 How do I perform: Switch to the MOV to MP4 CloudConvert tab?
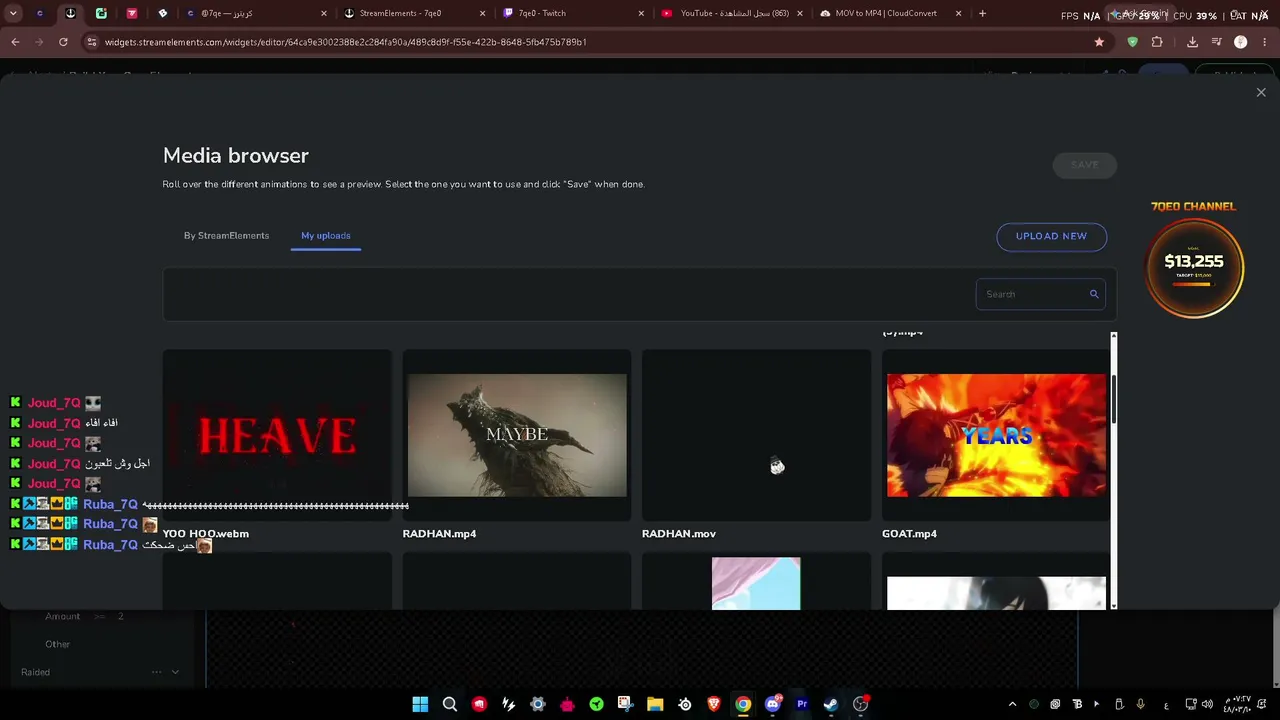pos(889,13)
